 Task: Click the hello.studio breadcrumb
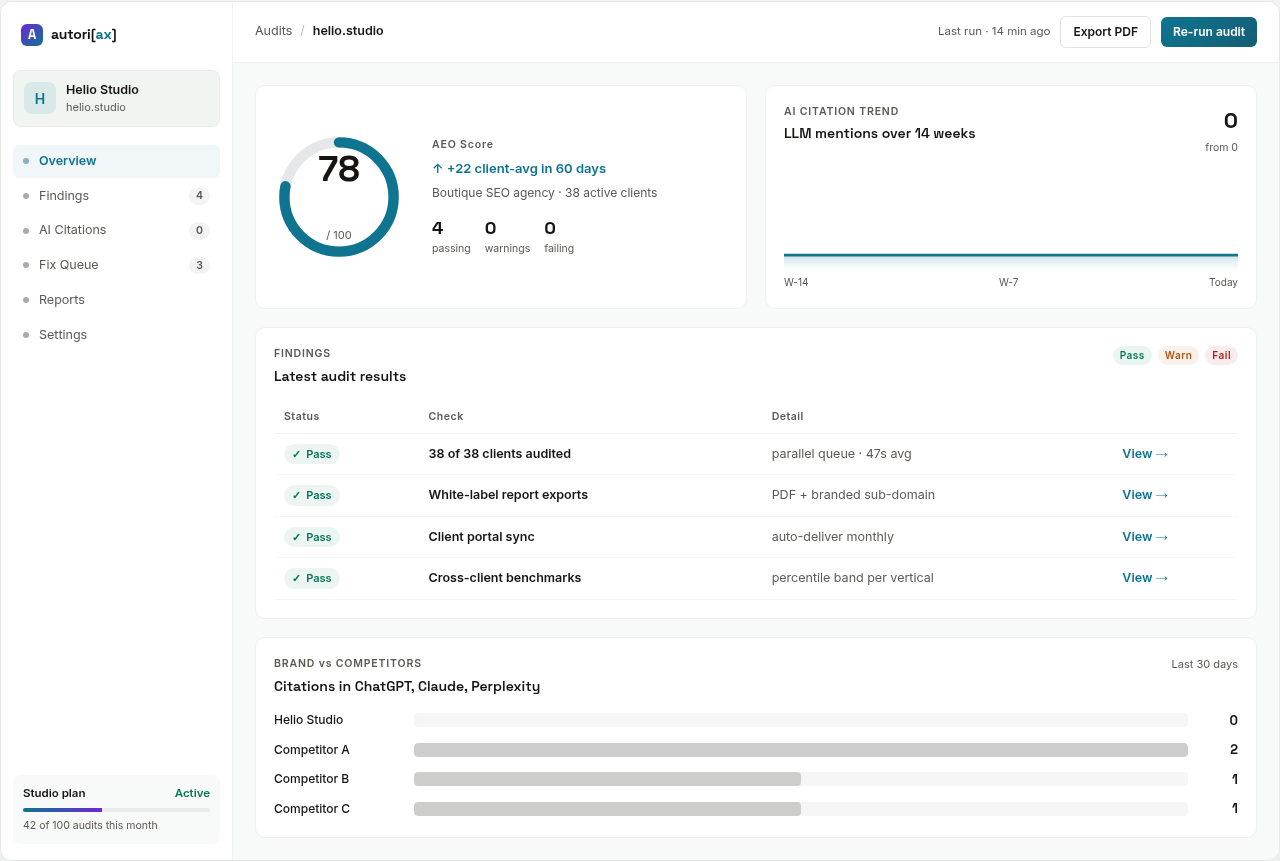coord(348,31)
